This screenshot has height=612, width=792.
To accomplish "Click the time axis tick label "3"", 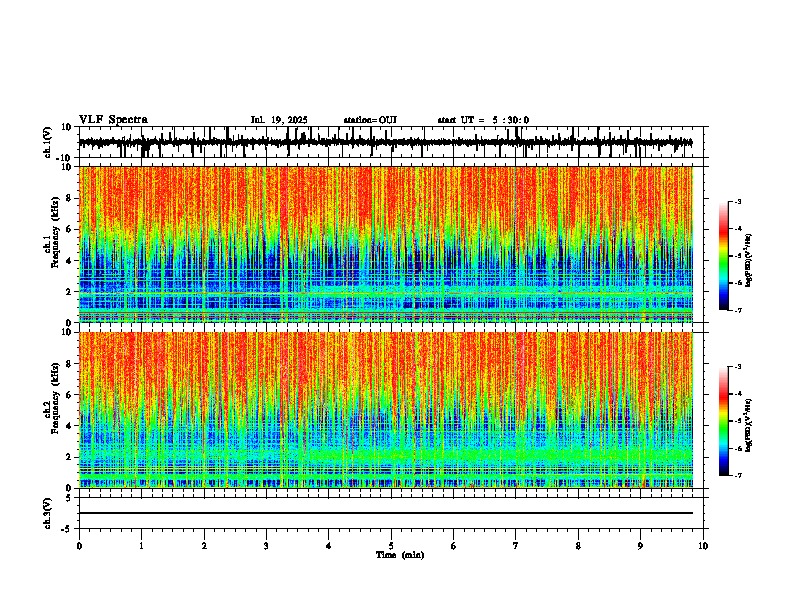I will 266,546.
